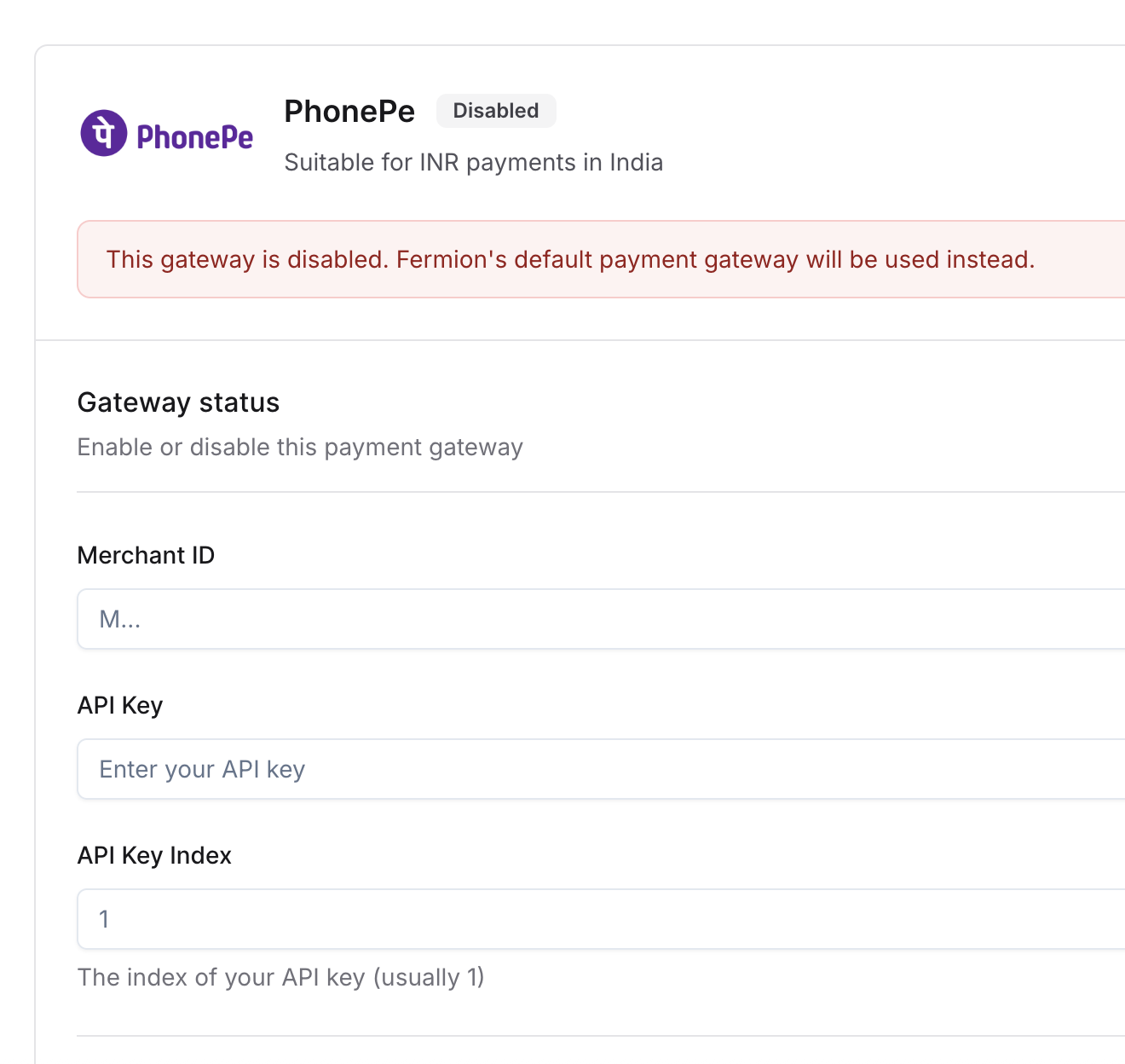
Task: Focus the 'Enter your API key' field
Action: (597, 769)
